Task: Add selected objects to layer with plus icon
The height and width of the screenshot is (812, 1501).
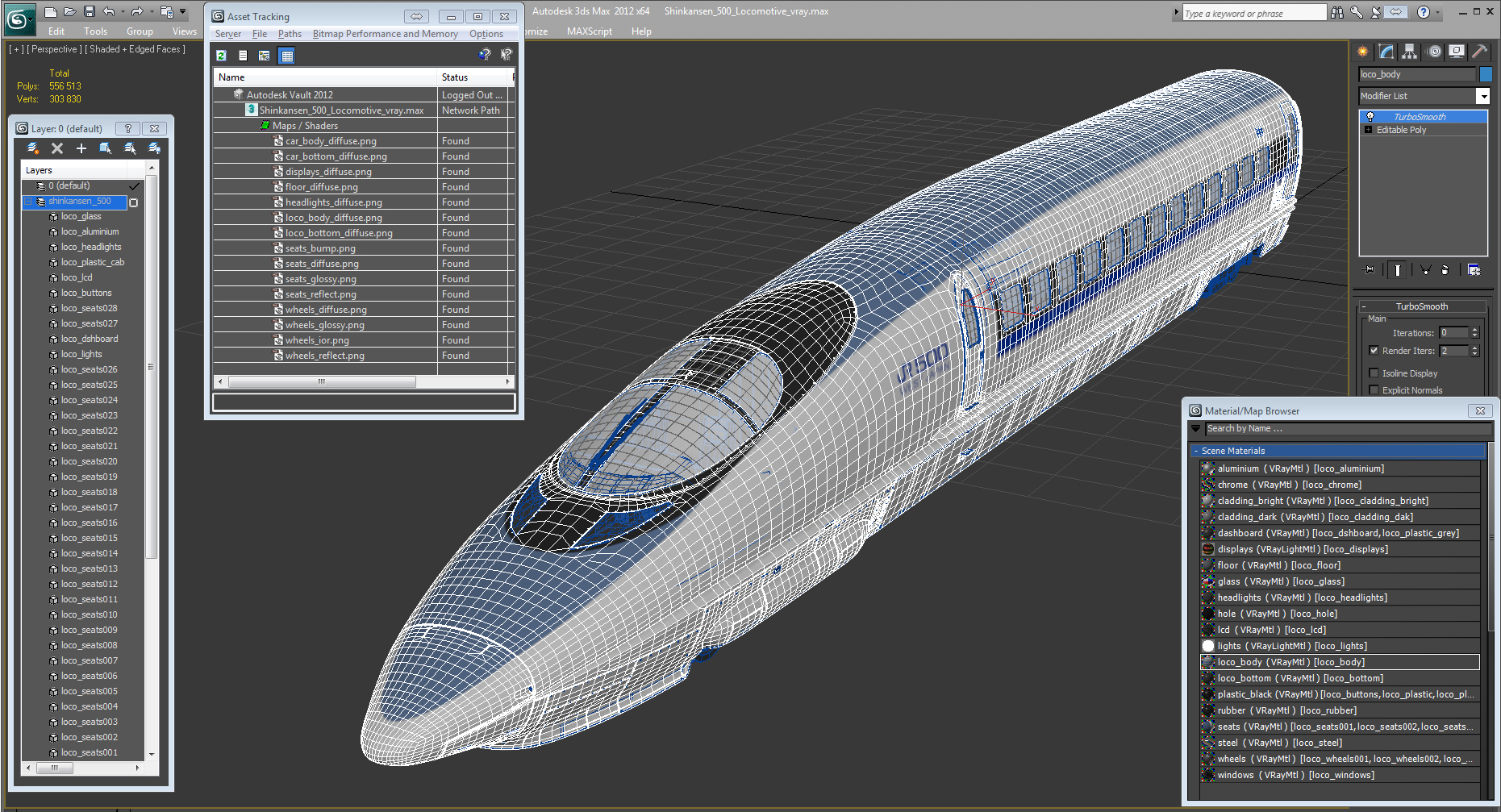Action: 81,148
